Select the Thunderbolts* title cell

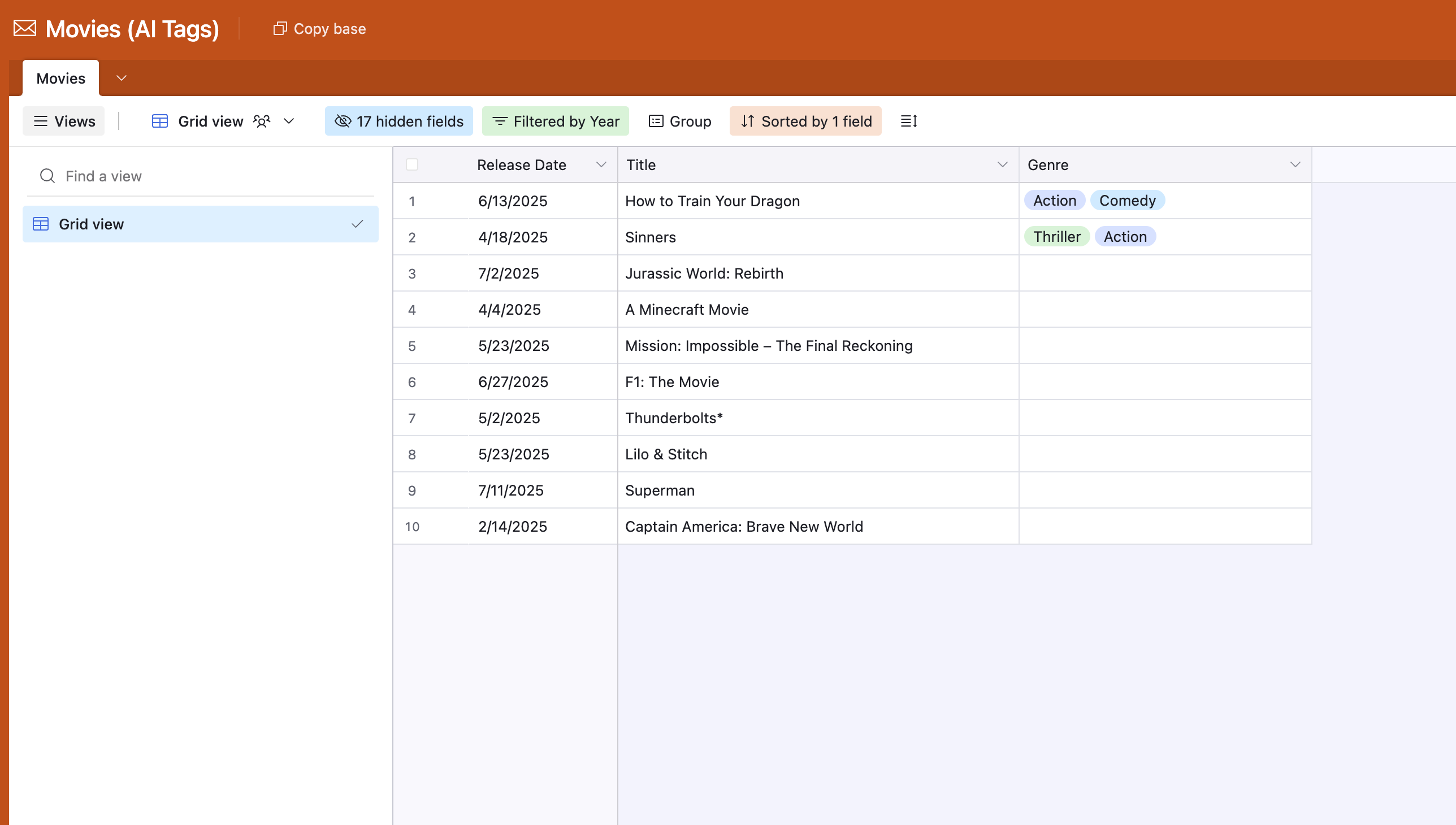[818, 418]
